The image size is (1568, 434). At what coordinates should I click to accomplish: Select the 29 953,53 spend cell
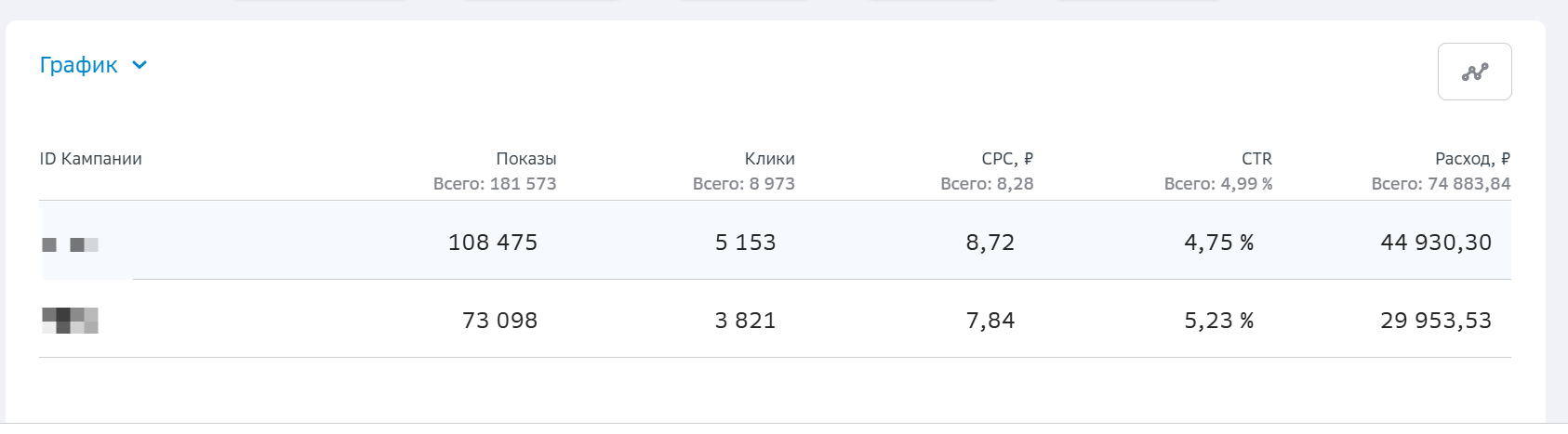[1436, 321]
